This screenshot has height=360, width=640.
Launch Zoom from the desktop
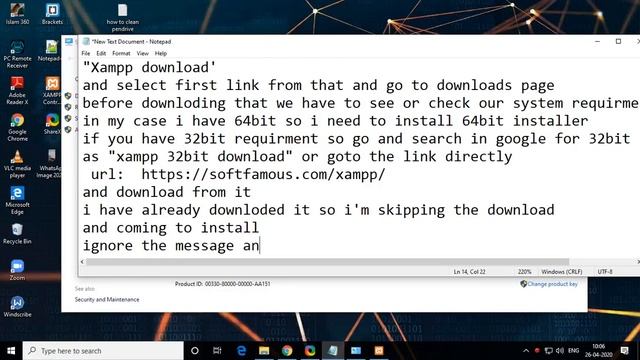tap(17, 270)
